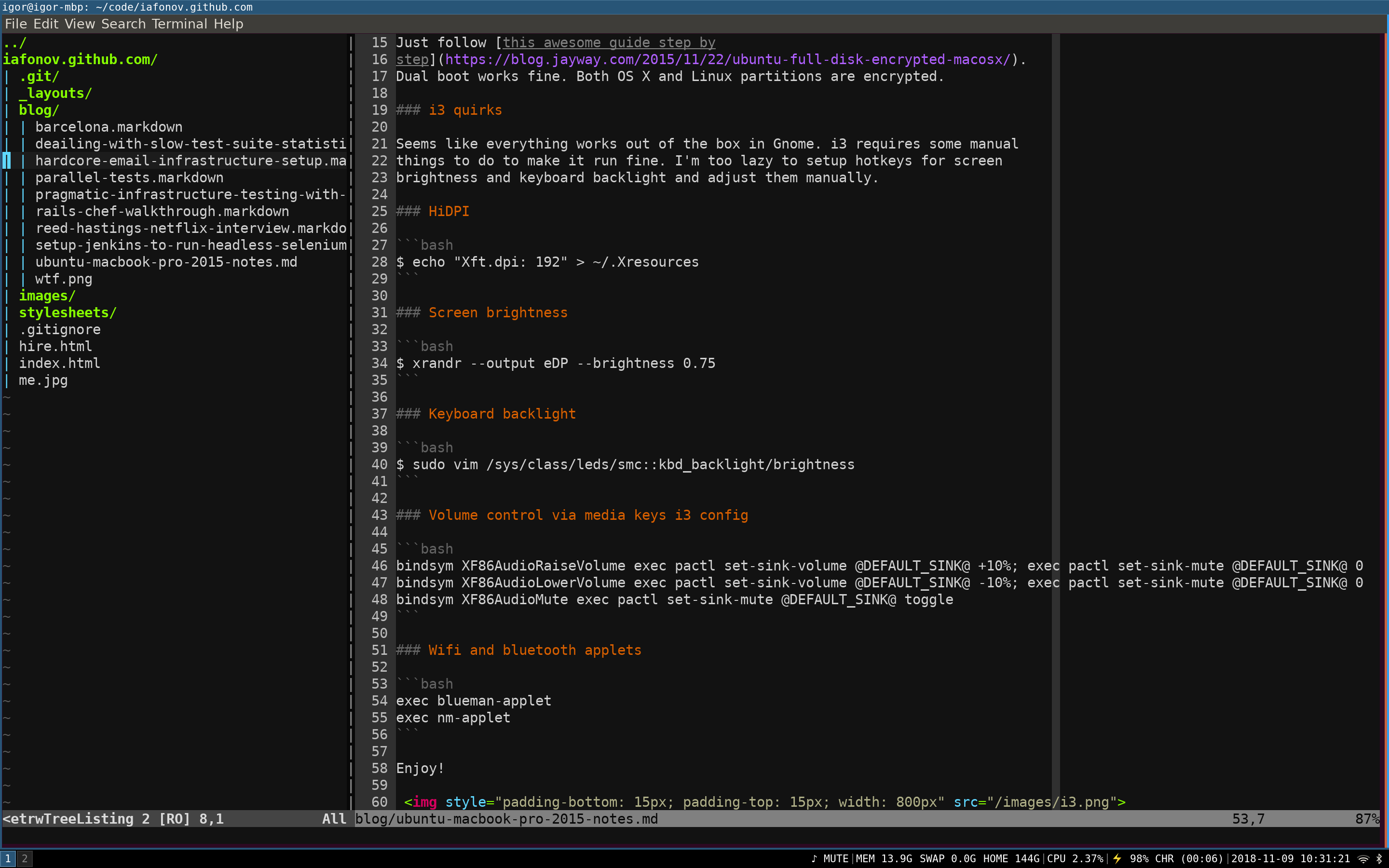The height and width of the screenshot is (868, 1389).
Task: Click the bluetooth tray icon
Action: pos(1379,859)
